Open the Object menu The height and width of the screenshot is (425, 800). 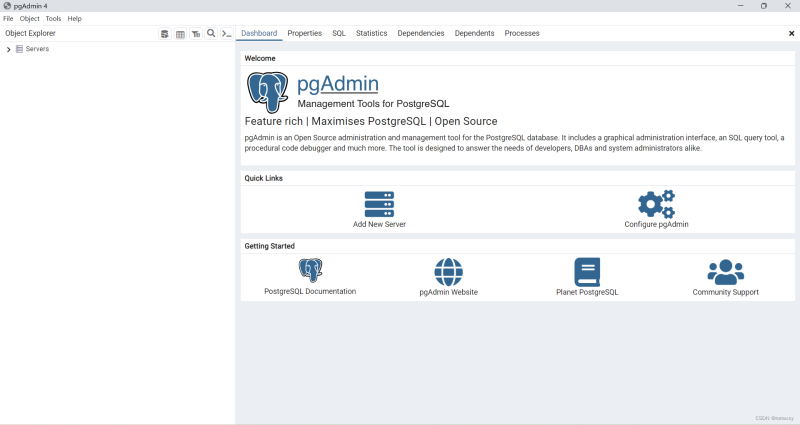(30, 18)
